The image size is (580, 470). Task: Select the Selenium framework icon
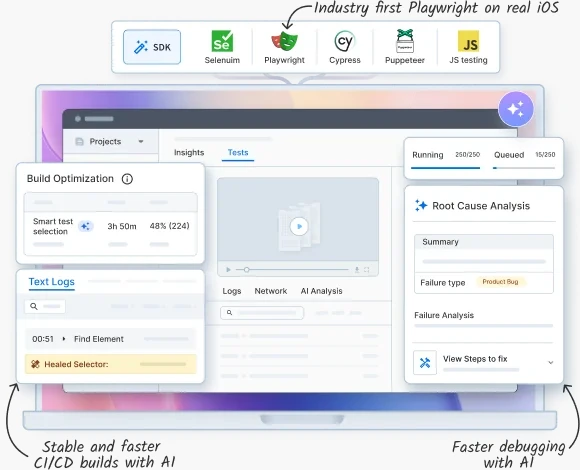[222, 41]
